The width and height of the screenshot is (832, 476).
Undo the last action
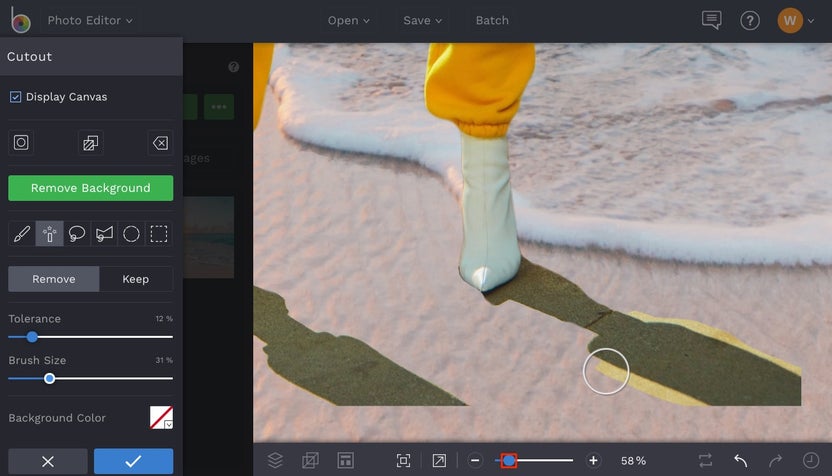click(741, 460)
